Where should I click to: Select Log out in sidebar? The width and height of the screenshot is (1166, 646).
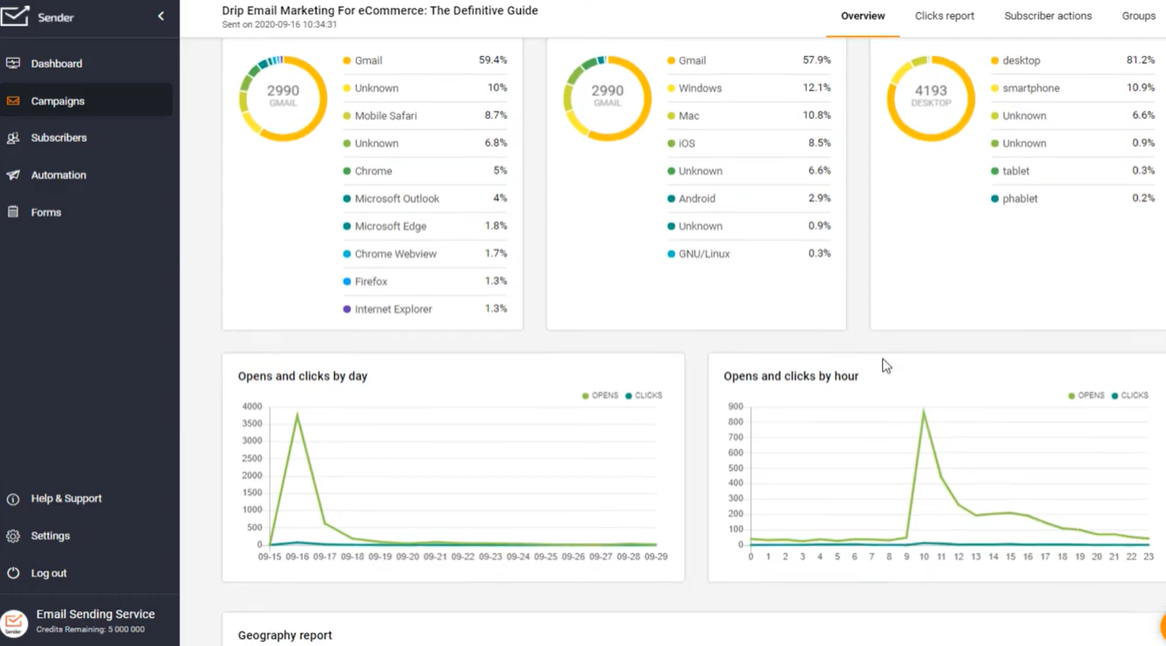point(49,573)
